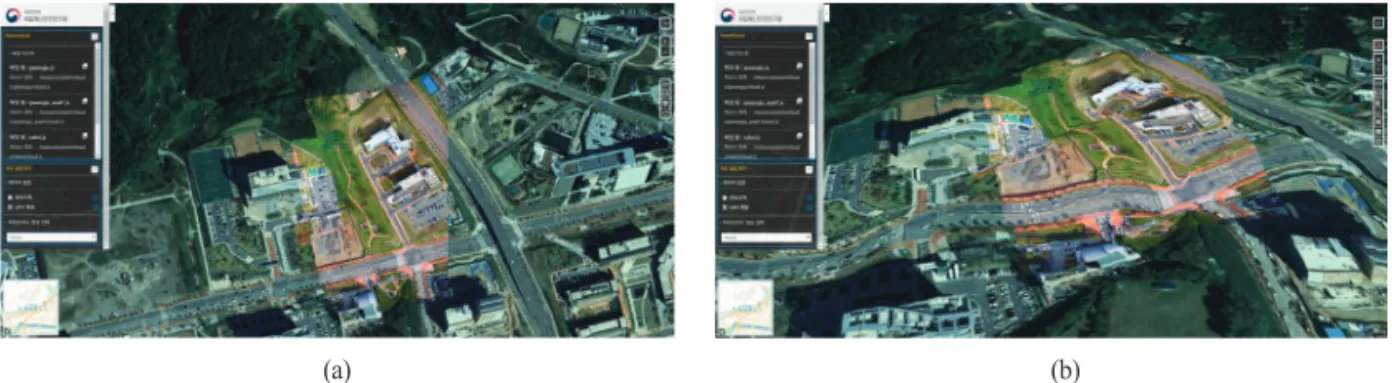Select the first radio option in (a)'s lower panel

pos(9,197)
